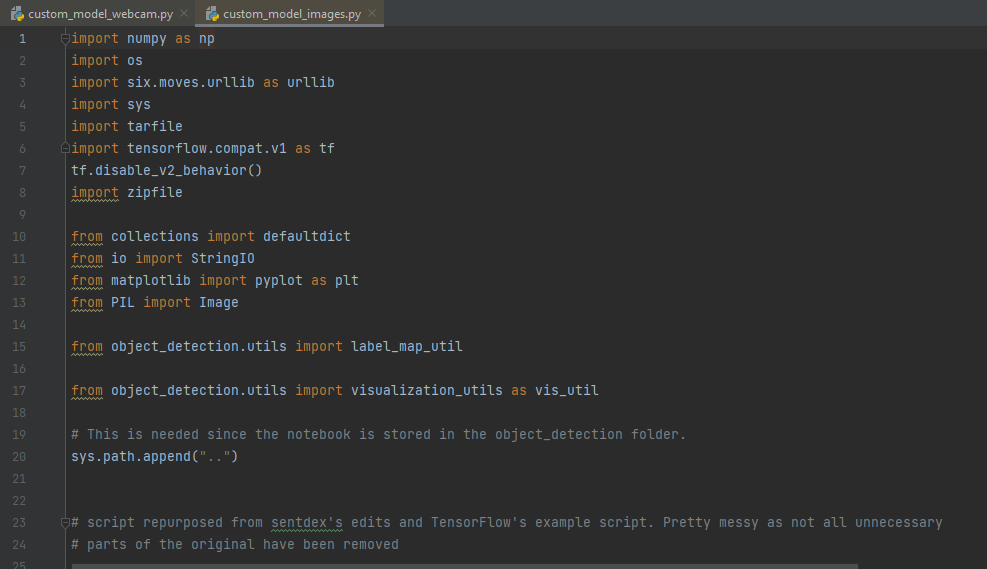Click 'pyplot' on line 12
This screenshot has height=569, width=987.
[x=278, y=281]
